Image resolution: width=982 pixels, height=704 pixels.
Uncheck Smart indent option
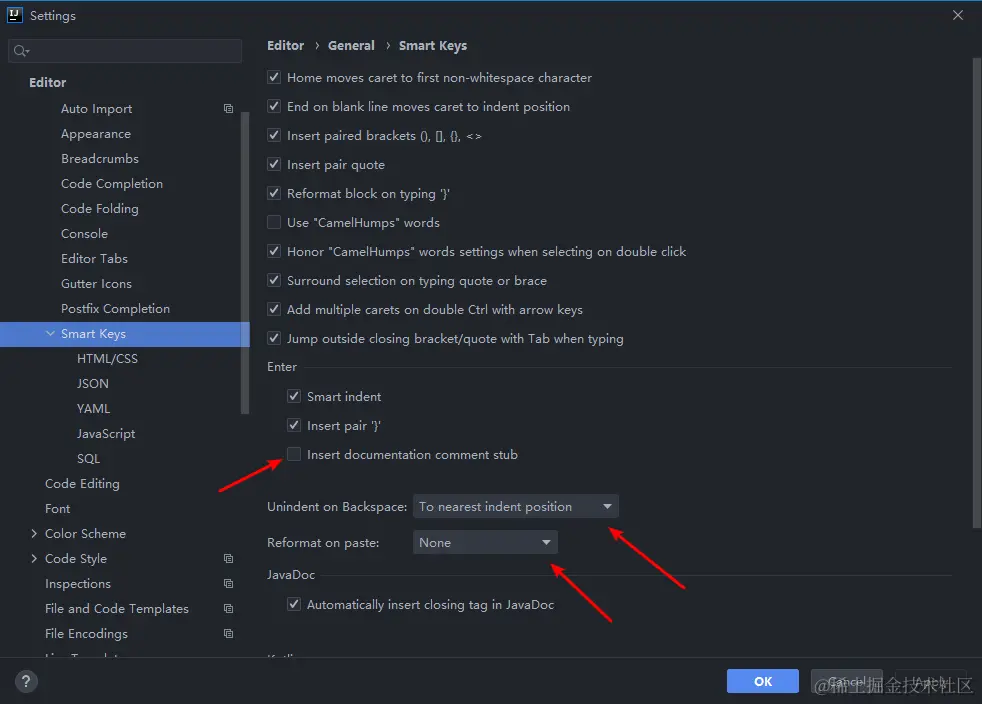[x=294, y=396]
